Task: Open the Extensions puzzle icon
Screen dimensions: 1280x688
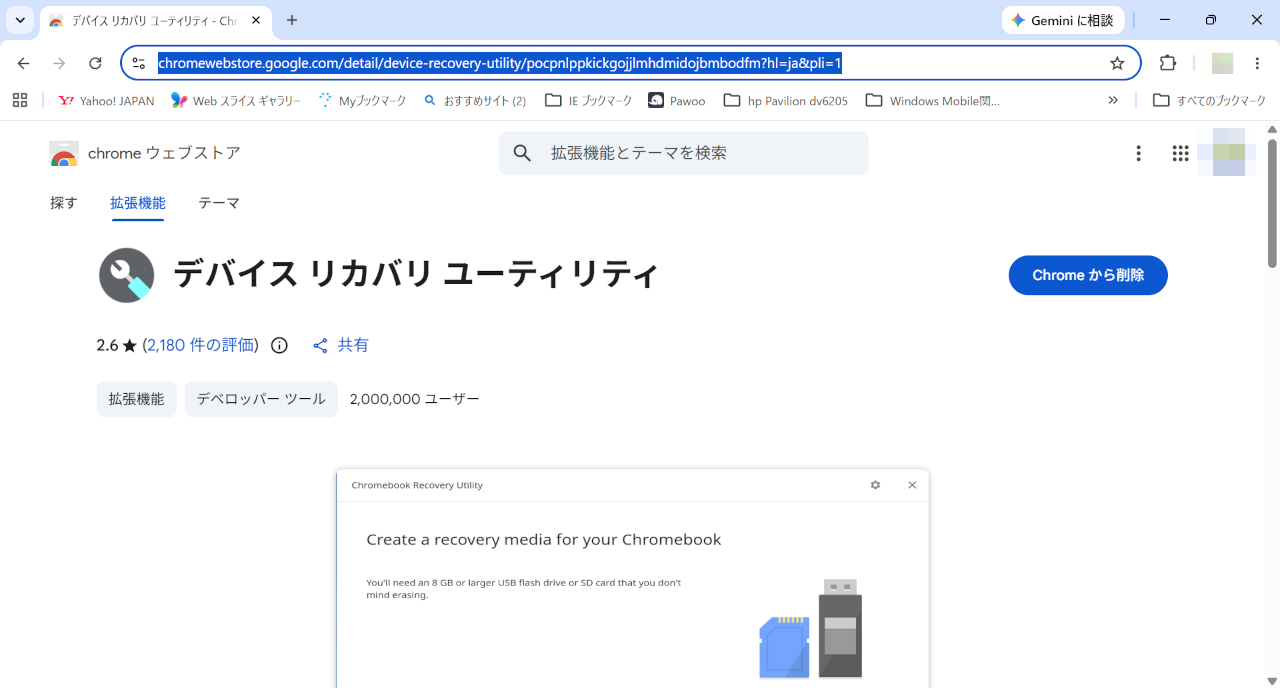Action: click(x=1168, y=63)
